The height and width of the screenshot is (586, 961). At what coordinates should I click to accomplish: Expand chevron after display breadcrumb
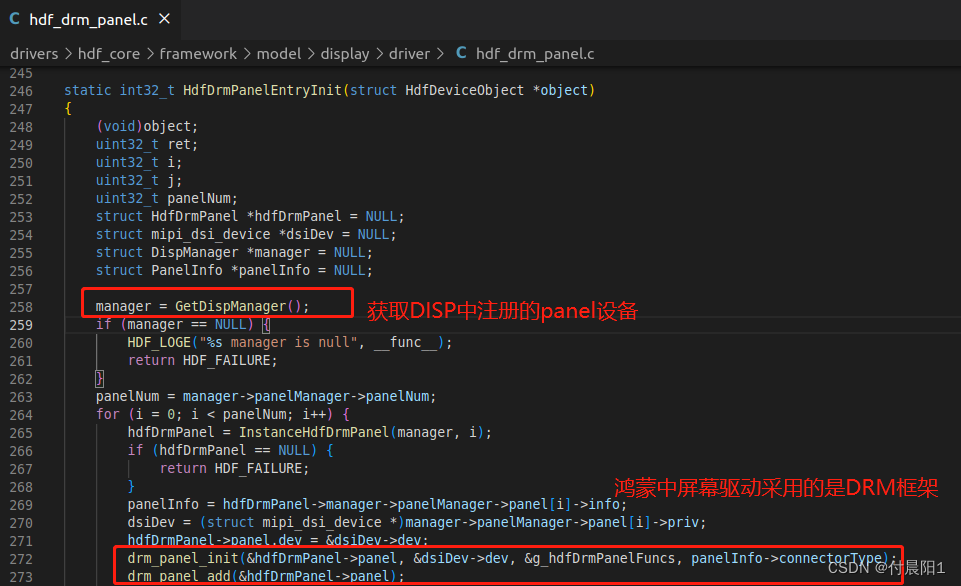click(x=379, y=55)
